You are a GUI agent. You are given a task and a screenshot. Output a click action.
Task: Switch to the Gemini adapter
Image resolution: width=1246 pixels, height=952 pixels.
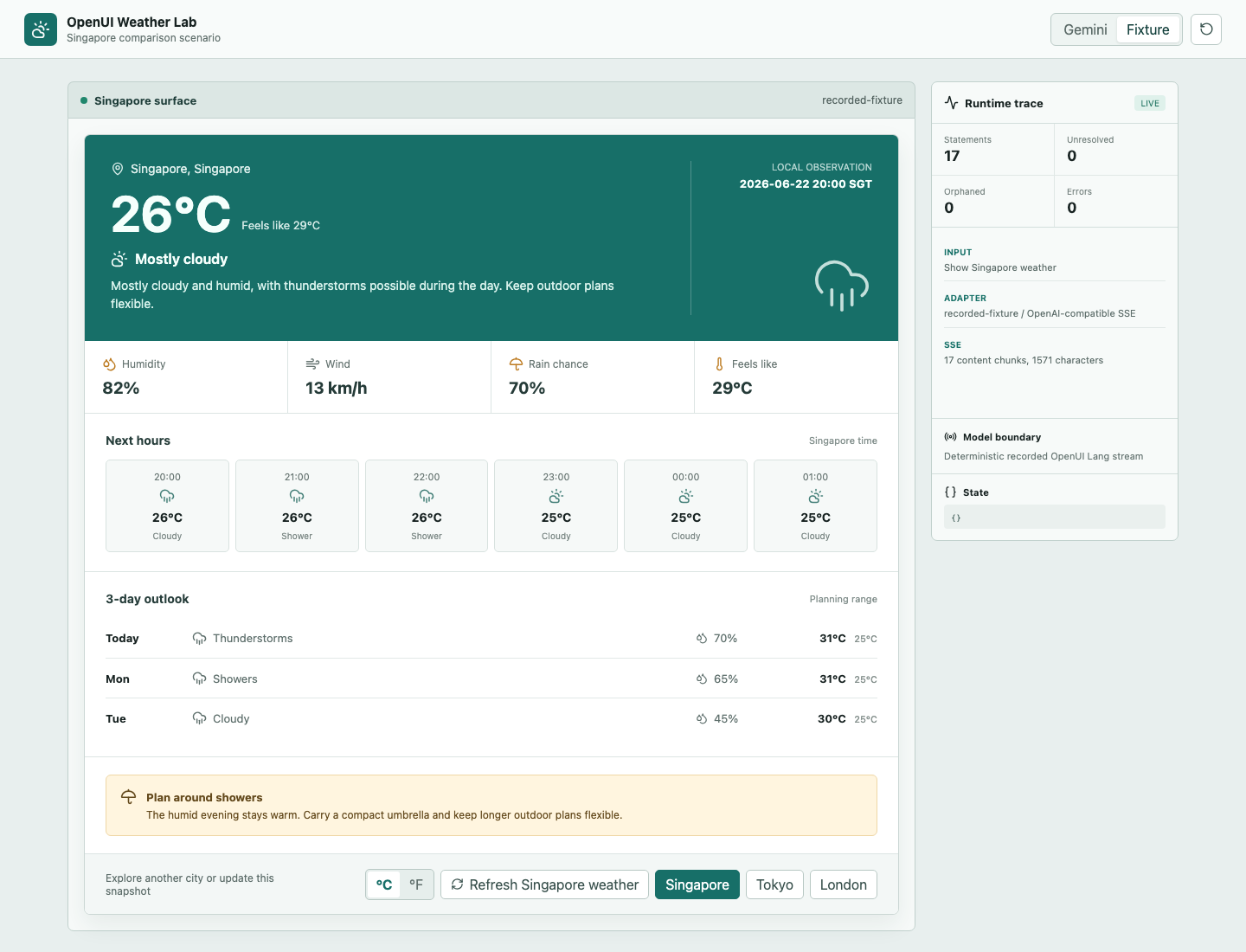[x=1085, y=29]
